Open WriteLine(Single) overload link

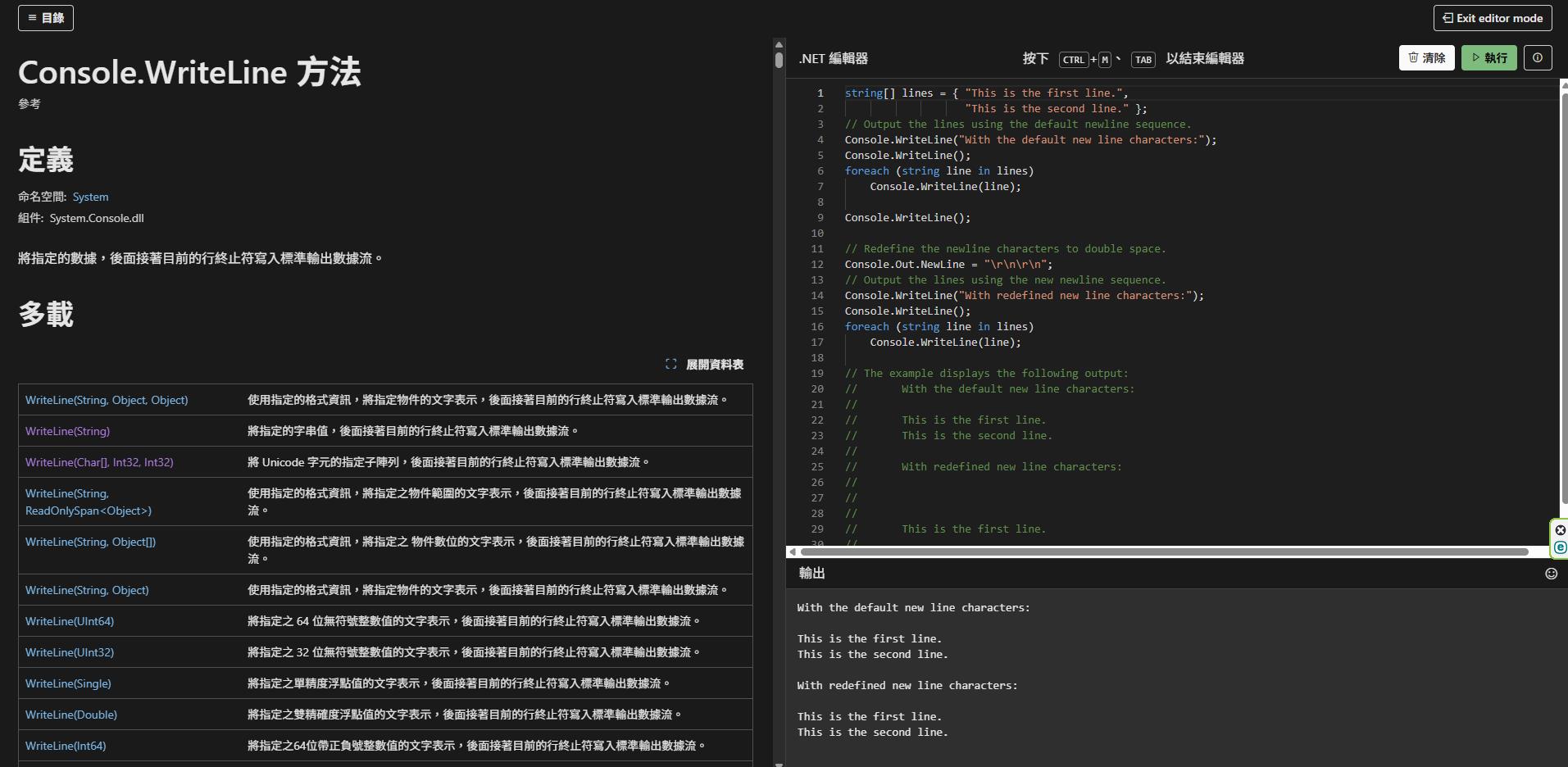[68, 683]
